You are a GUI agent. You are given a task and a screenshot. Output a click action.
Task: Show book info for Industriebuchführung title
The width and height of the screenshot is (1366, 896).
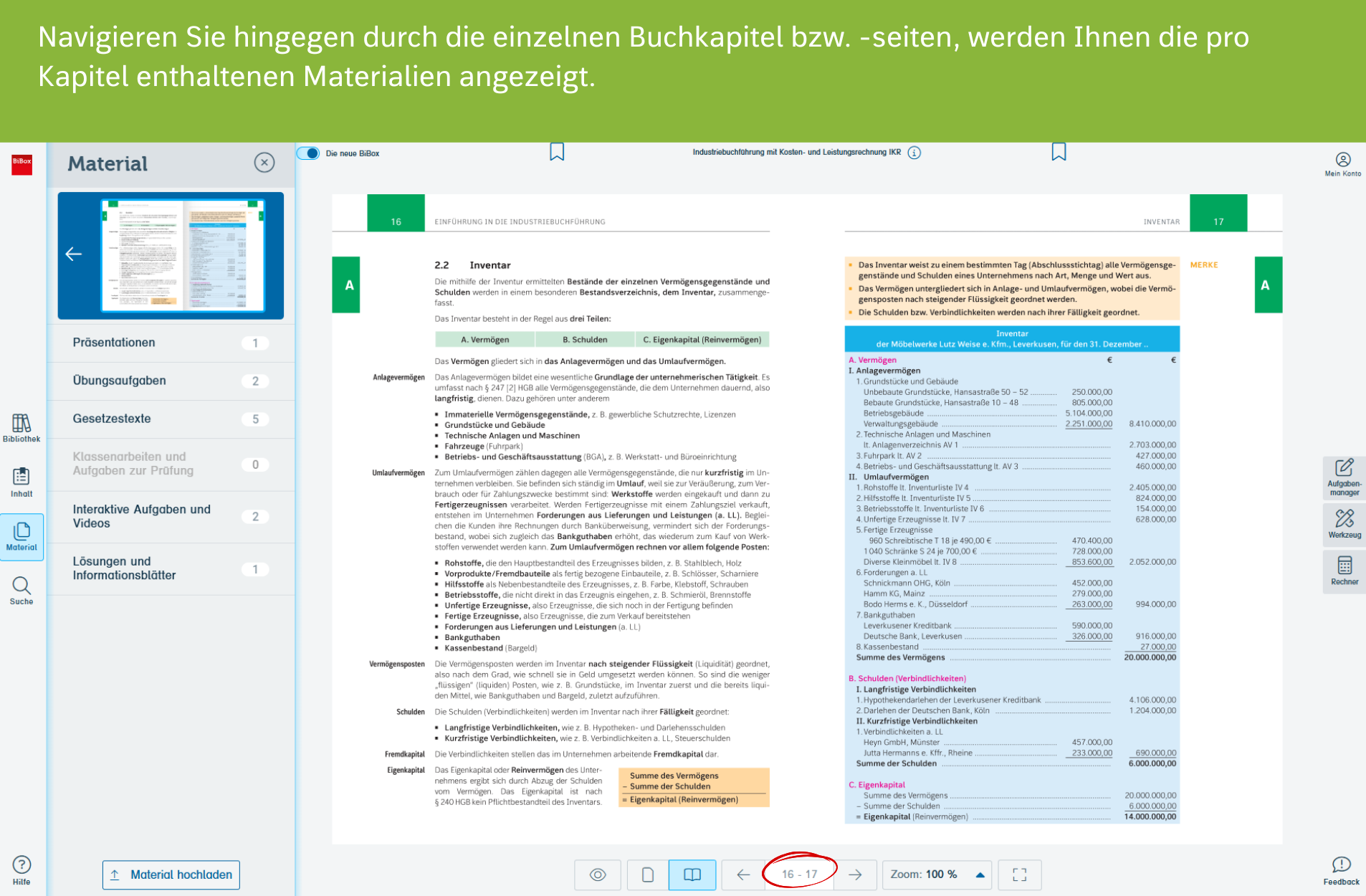(914, 153)
